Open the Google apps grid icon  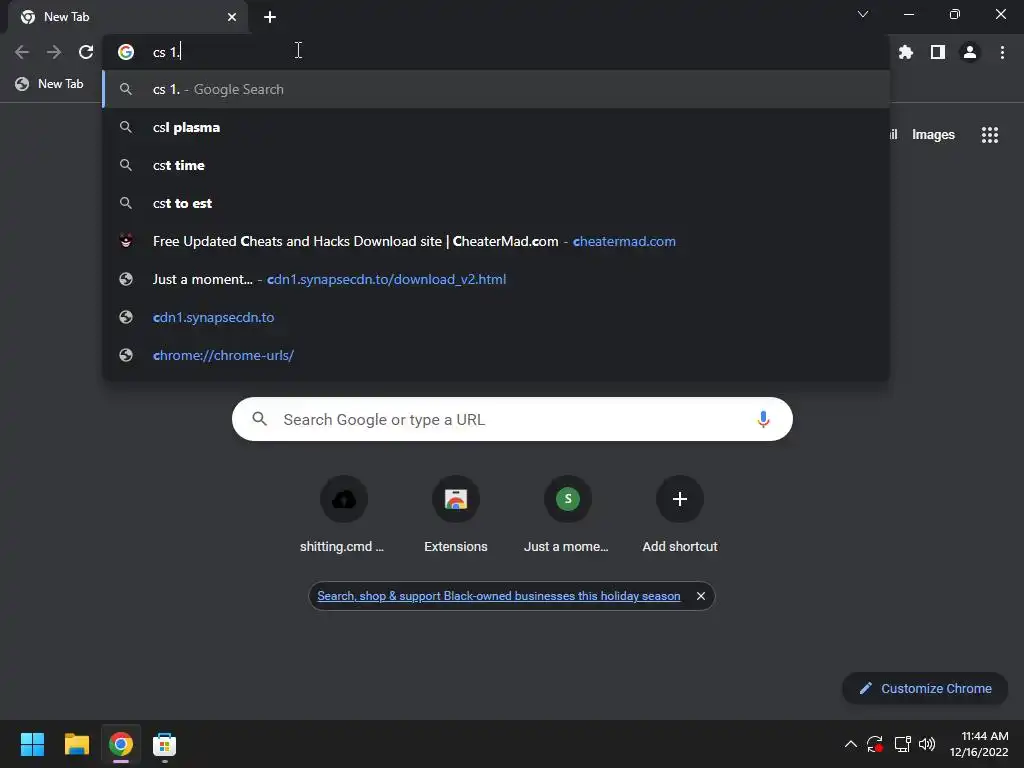(989, 135)
